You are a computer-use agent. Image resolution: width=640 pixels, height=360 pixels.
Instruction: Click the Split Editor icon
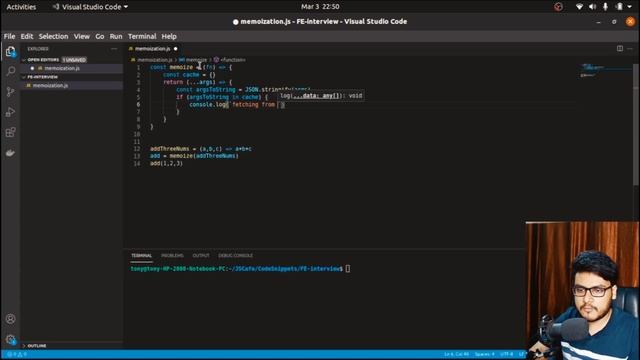pyautogui.click(x=620, y=49)
